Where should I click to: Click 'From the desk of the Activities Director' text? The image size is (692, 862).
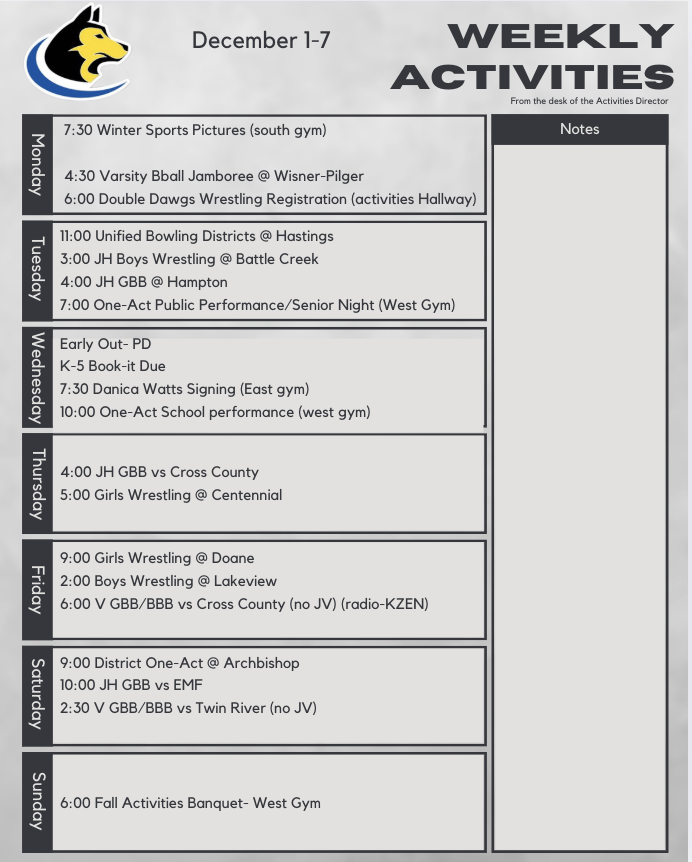coord(589,101)
